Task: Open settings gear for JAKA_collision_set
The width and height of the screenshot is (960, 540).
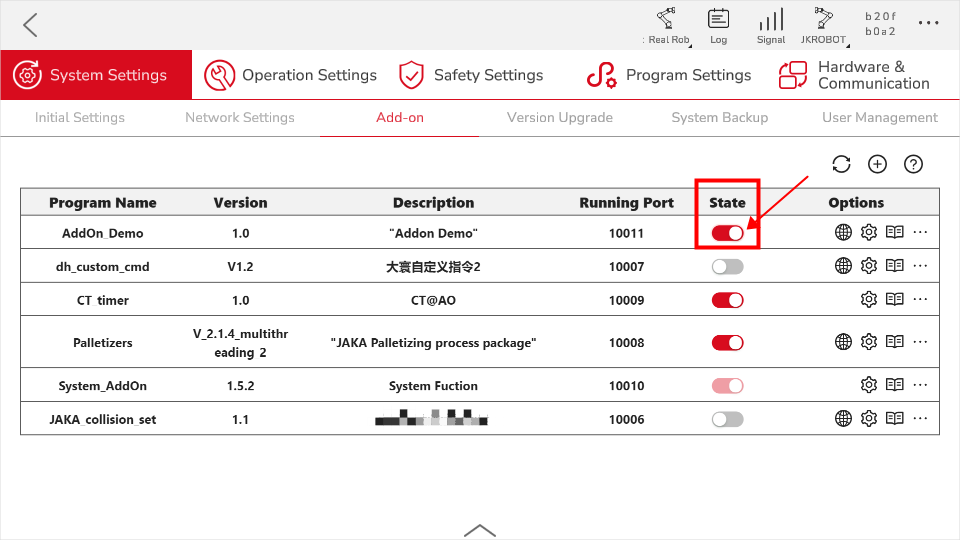Action: pyautogui.click(x=869, y=418)
